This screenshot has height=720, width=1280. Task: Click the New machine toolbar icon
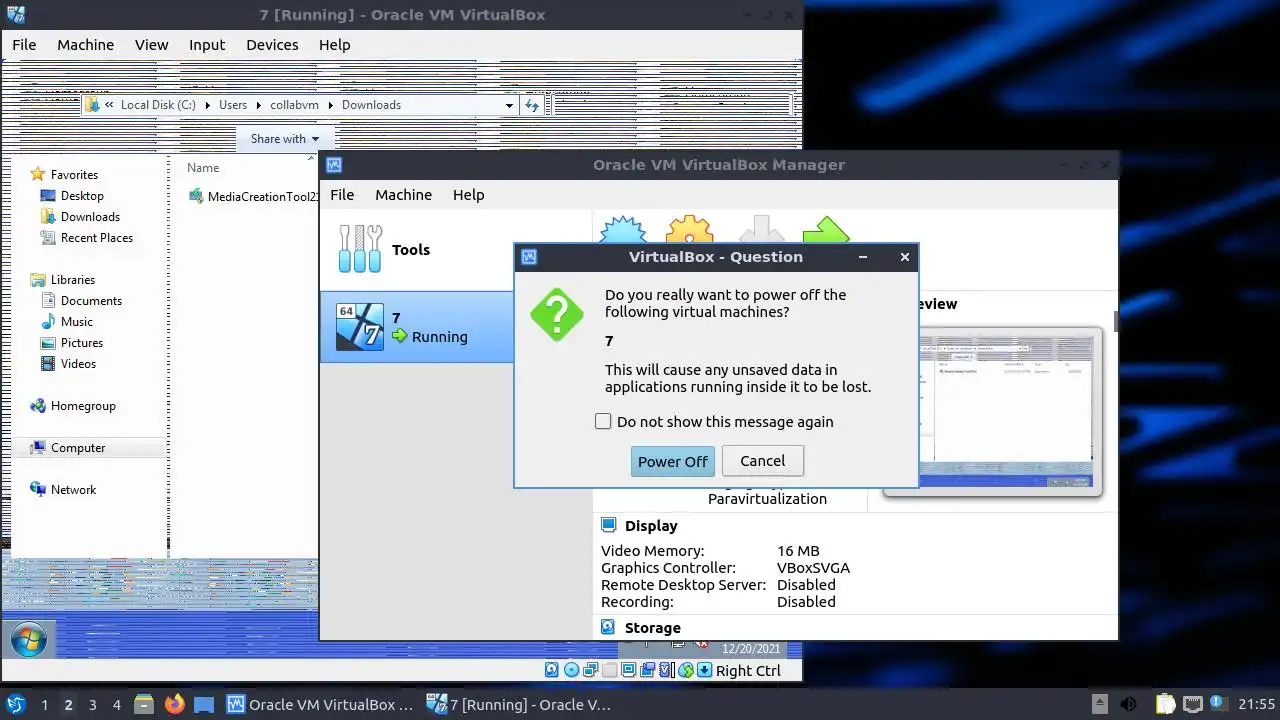click(x=623, y=230)
